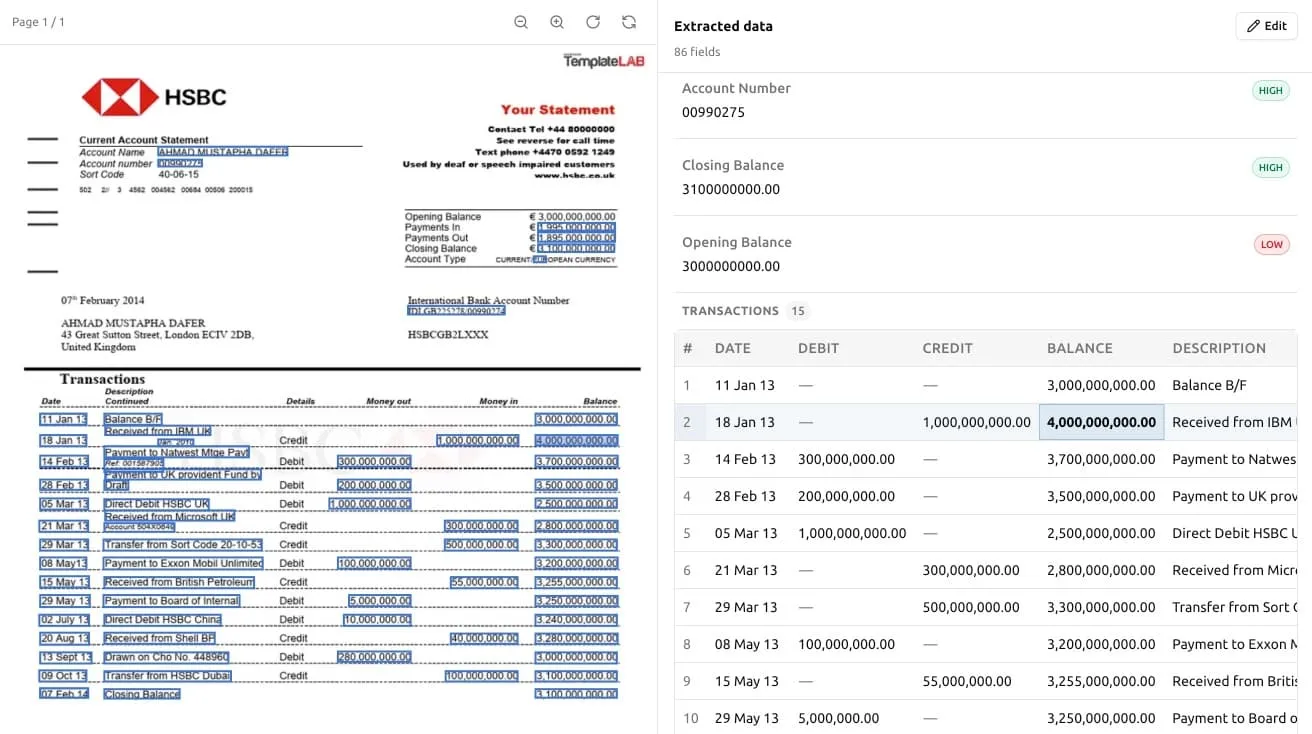The width and height of the screenshot is (1312, 734).
Task: Click the HIGH badge for Account Number
Action: pos(1271,91)
